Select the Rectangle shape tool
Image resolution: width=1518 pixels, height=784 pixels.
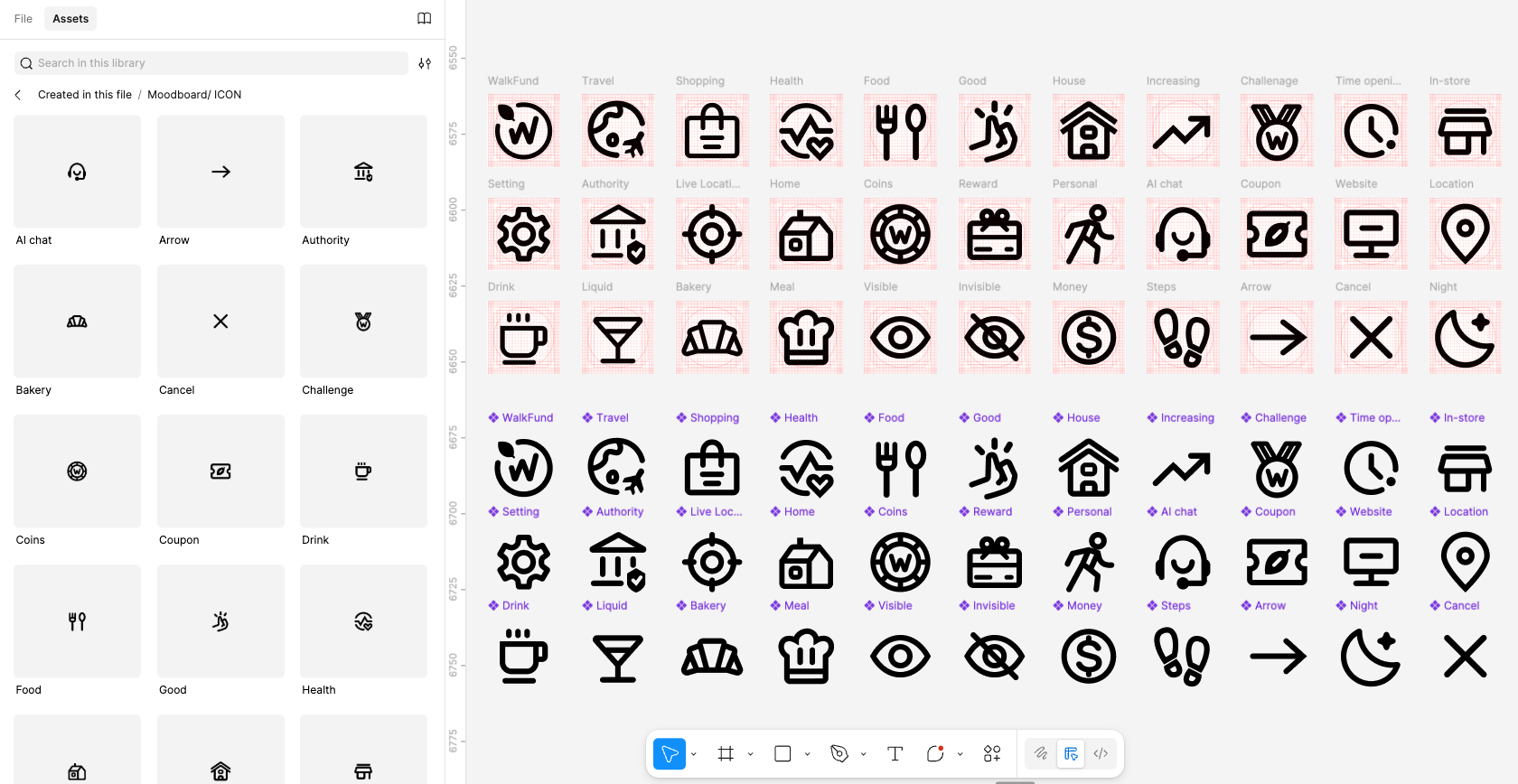[x=782, y=753]
